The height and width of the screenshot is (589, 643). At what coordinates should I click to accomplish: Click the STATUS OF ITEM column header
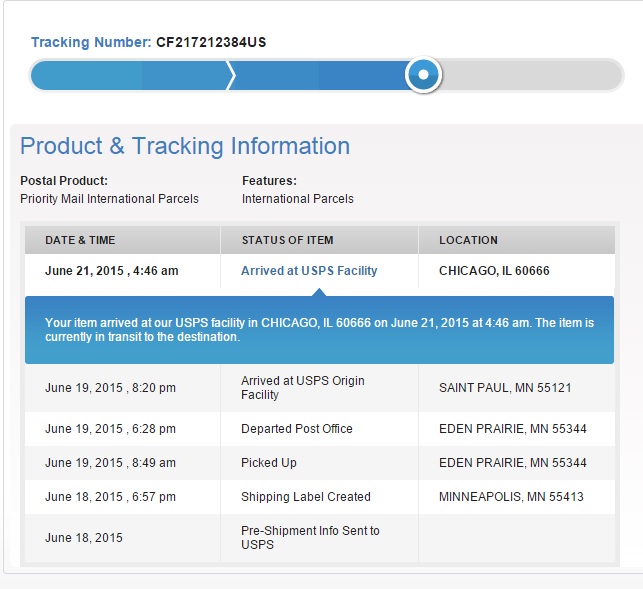pos(287,240)
